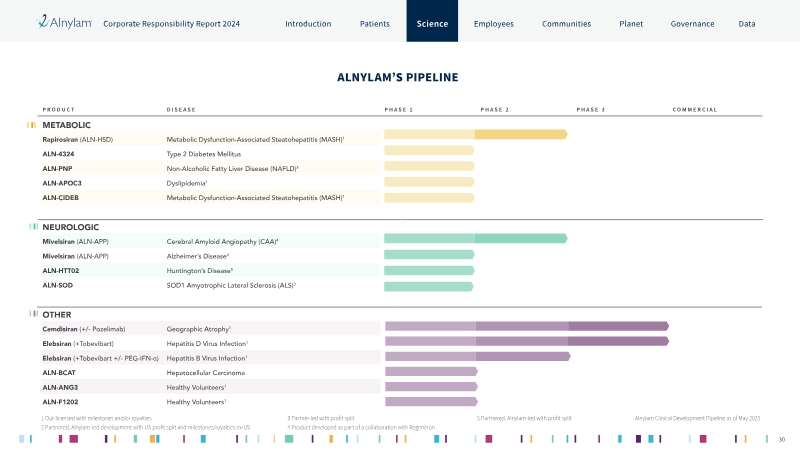Viewport: 800px width, 450px height.
Task: Click the ALN-BCAT purple phase bar
Action: [x=431, y=371]
